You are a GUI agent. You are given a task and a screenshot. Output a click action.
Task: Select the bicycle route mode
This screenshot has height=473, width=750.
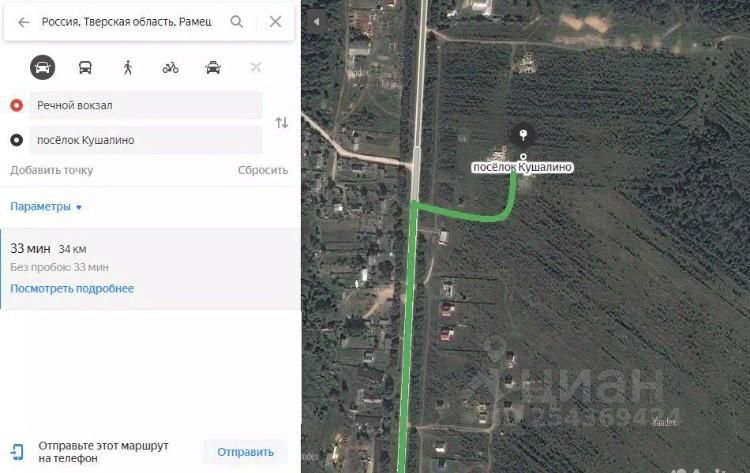(170, 68)
